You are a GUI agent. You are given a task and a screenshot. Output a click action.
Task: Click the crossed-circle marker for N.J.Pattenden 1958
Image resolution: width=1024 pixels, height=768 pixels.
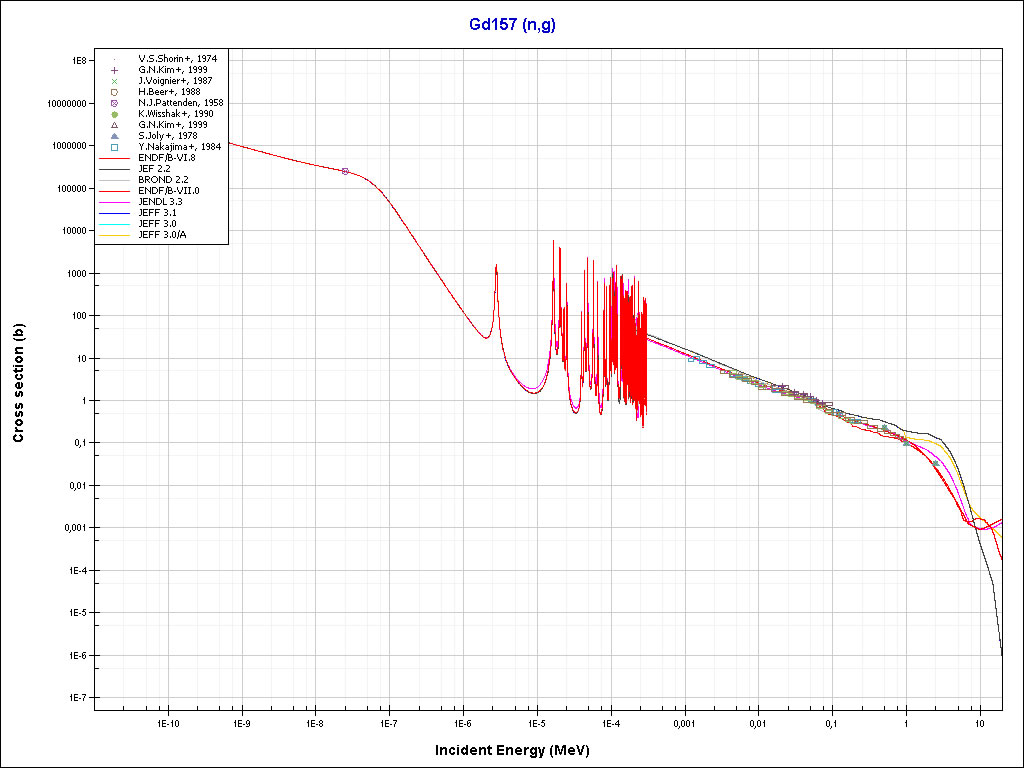115,103
